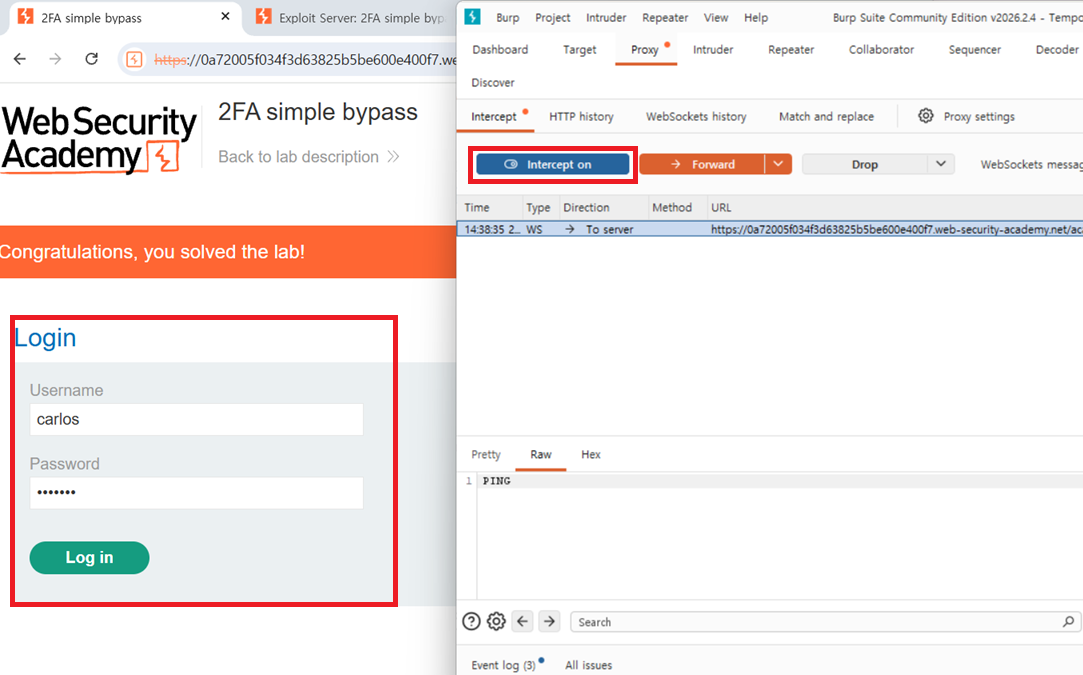This screenshot has width=1083, height=675.
Task: Open the Project menu
Action: click(553, 18)
